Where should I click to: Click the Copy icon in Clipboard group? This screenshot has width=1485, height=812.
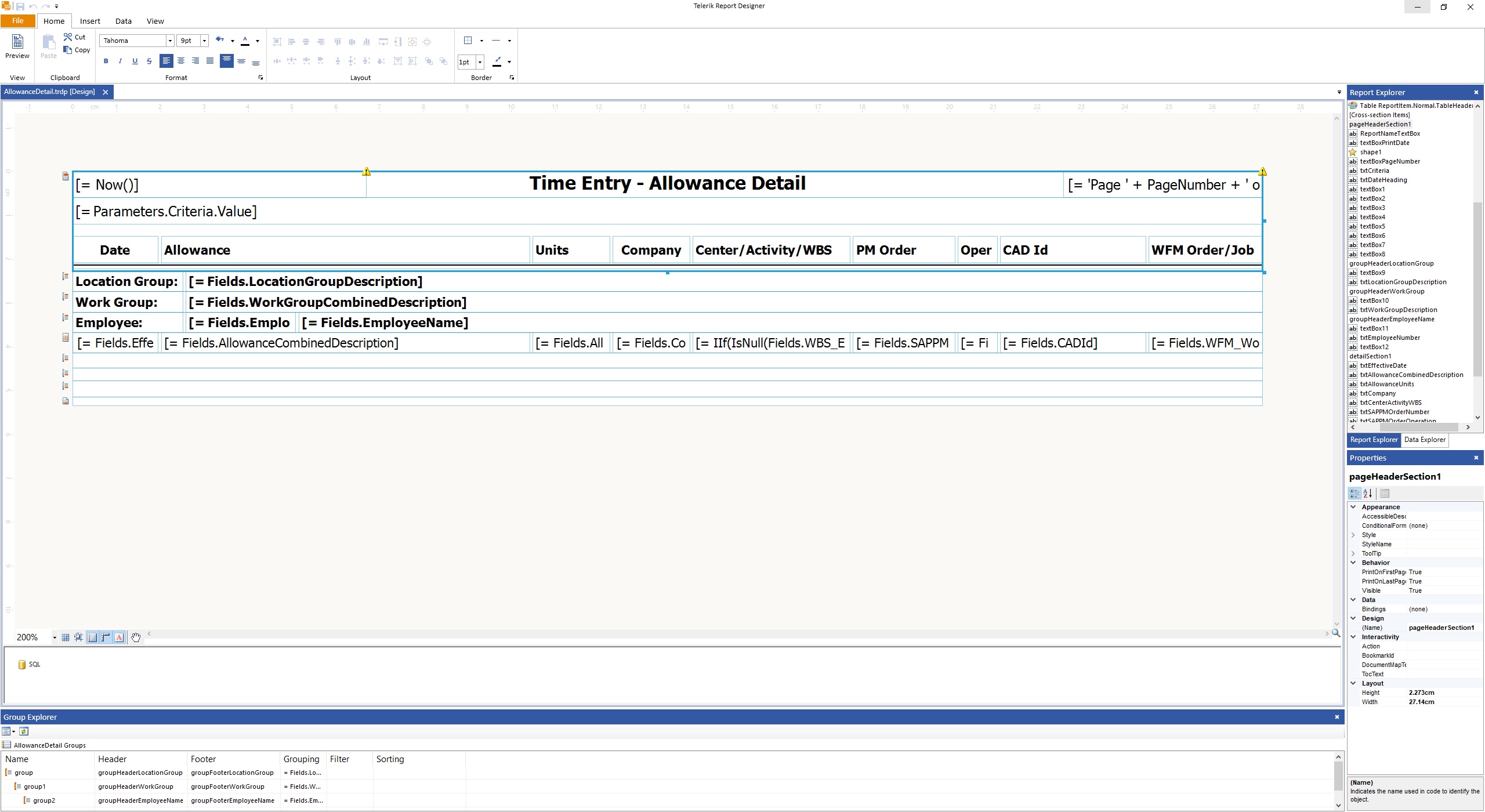(x=68, y=50)
